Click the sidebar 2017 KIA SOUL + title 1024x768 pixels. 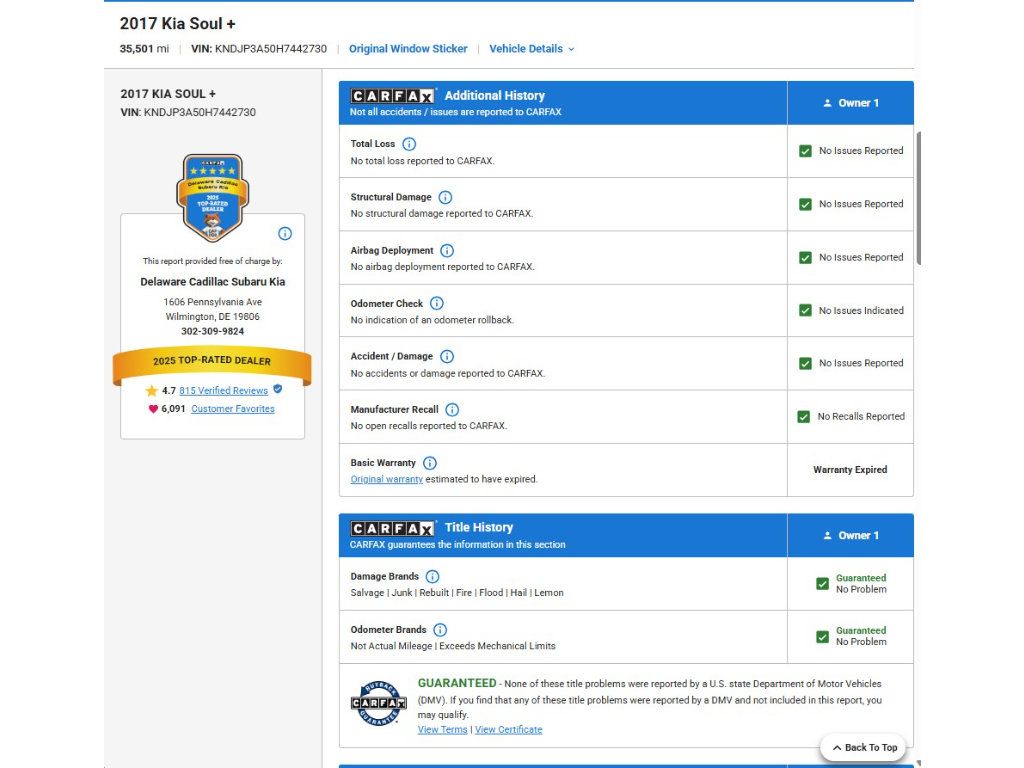(x=168, y=94)
